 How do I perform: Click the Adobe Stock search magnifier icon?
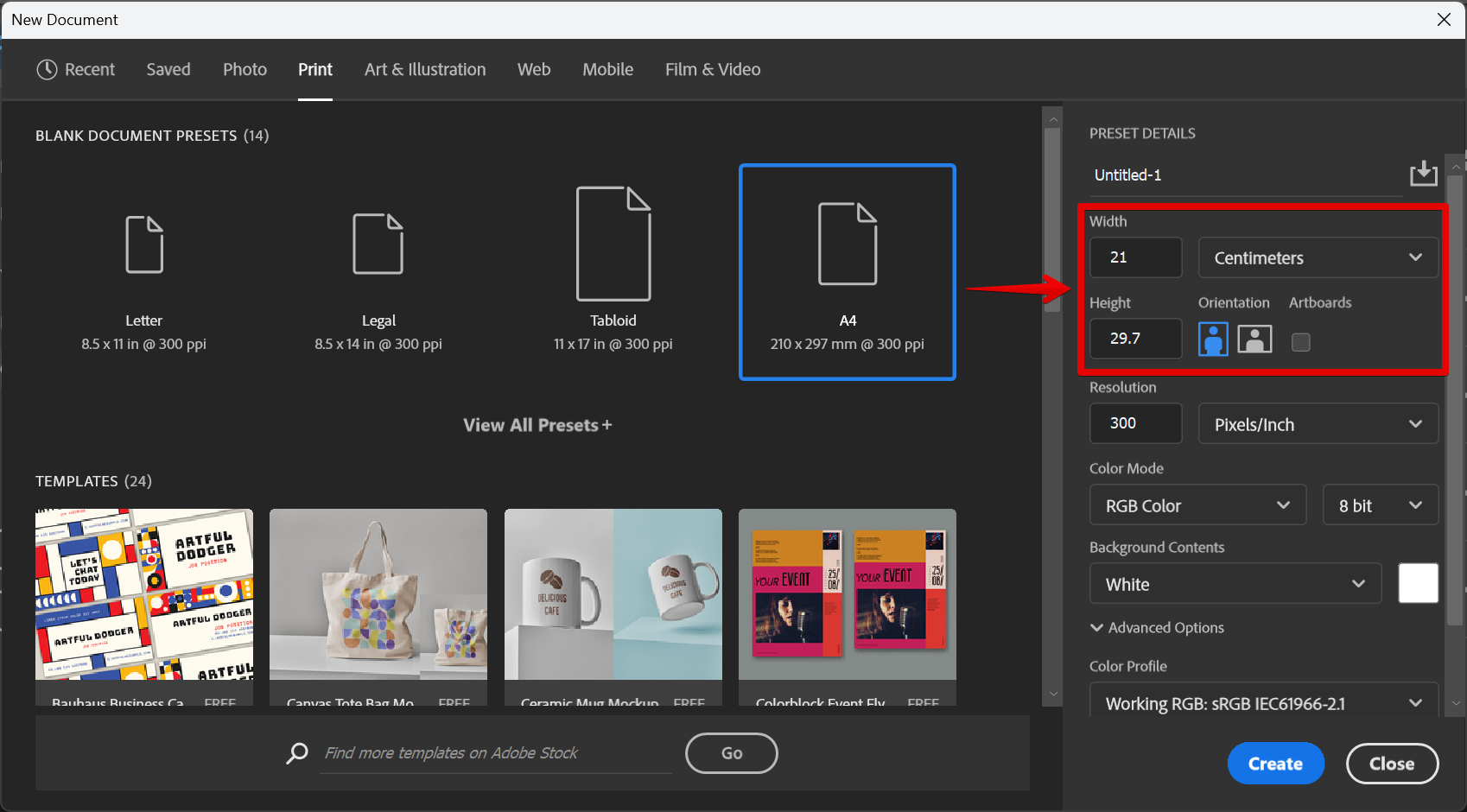click(297, 753)
